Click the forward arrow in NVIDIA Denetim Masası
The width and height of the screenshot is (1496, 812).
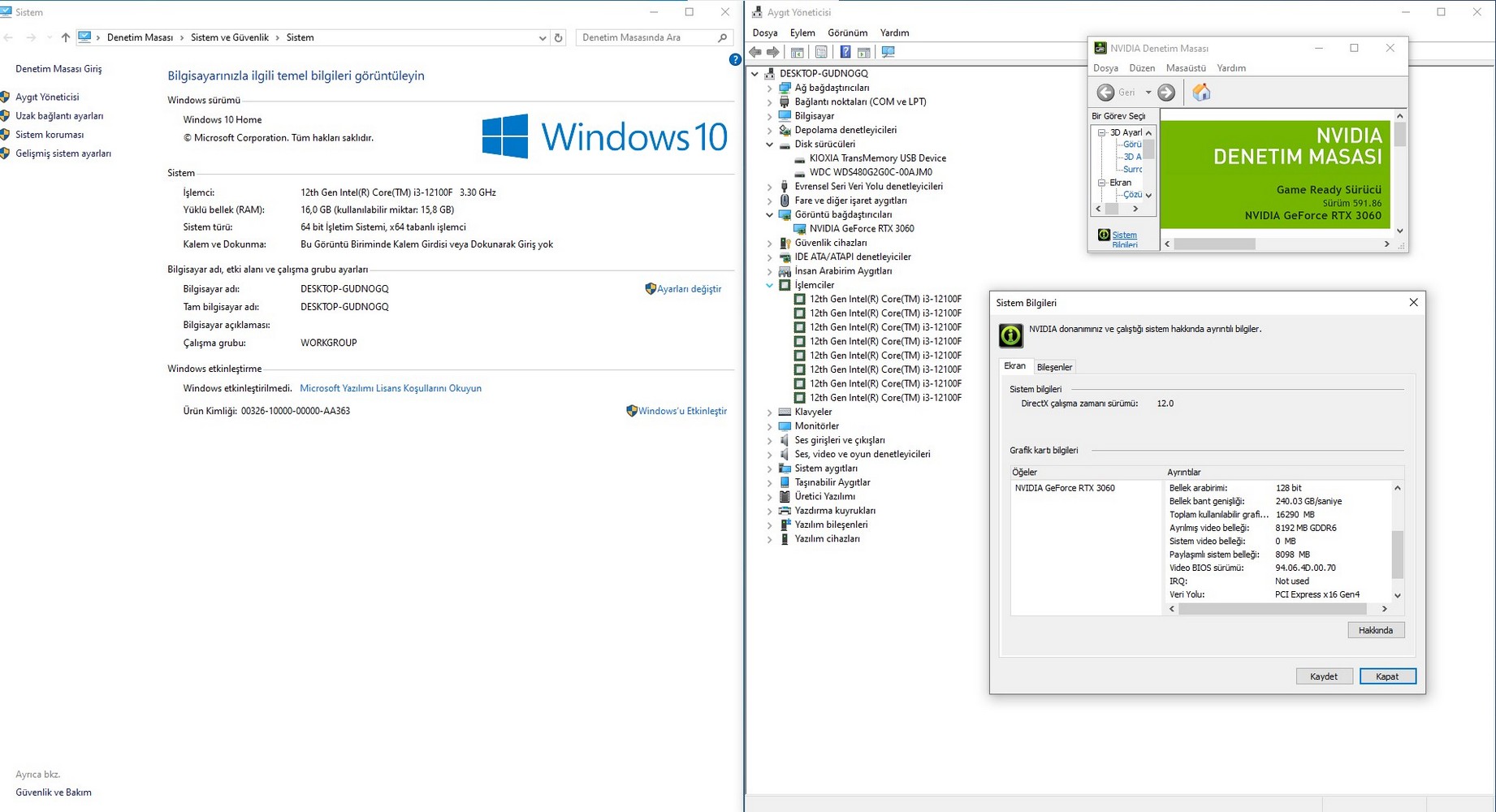1166,93
